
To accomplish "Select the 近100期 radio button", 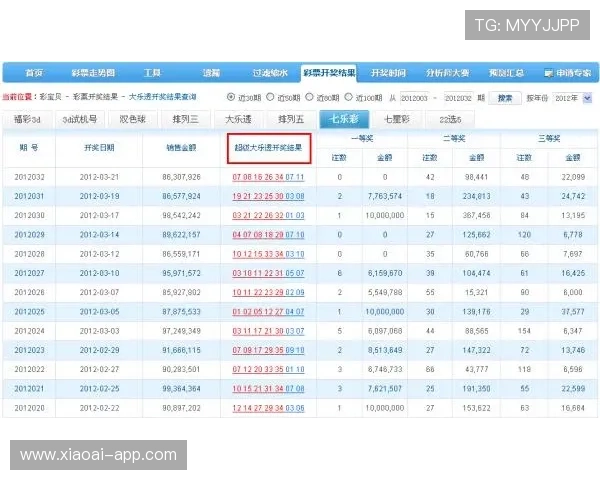I will pyautogui.click(x=348, y=97).
